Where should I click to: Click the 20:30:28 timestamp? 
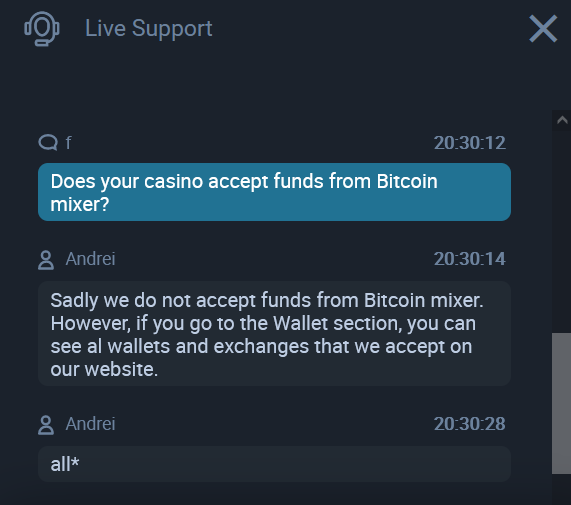(x=469, y=424)
